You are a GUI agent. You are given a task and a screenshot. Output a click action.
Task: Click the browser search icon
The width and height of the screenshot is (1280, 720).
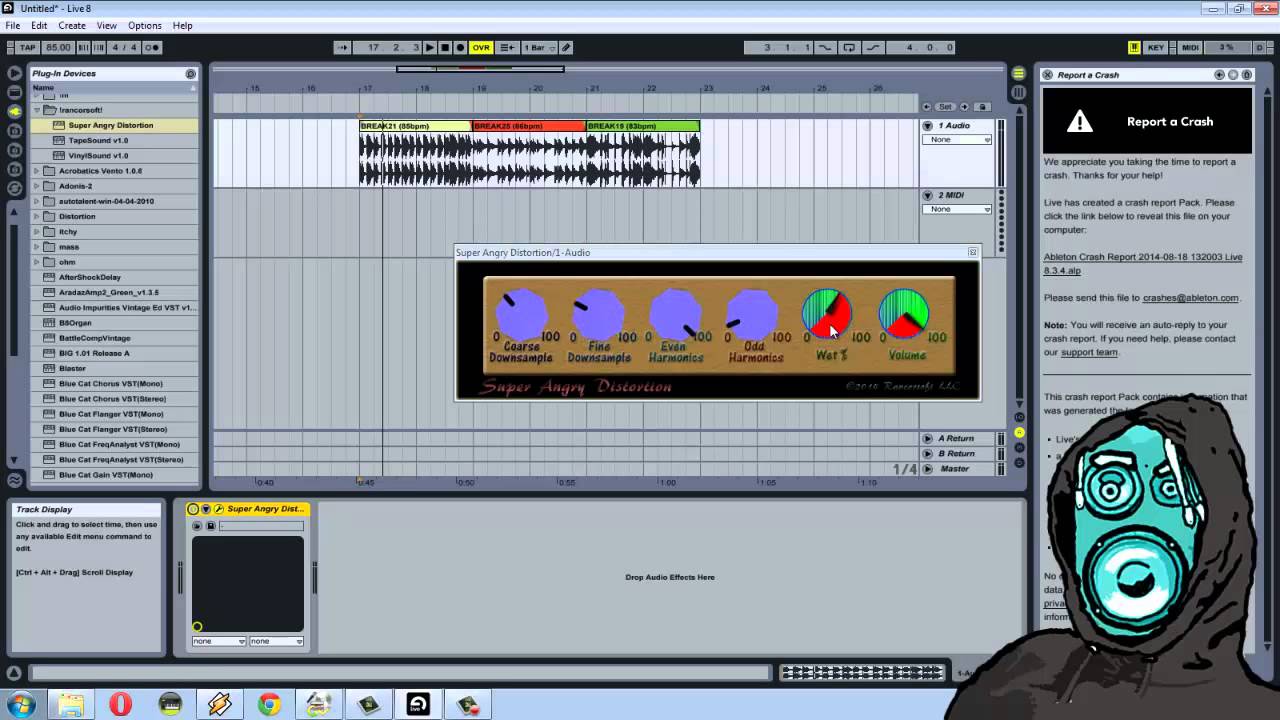(x=190, y=74)
